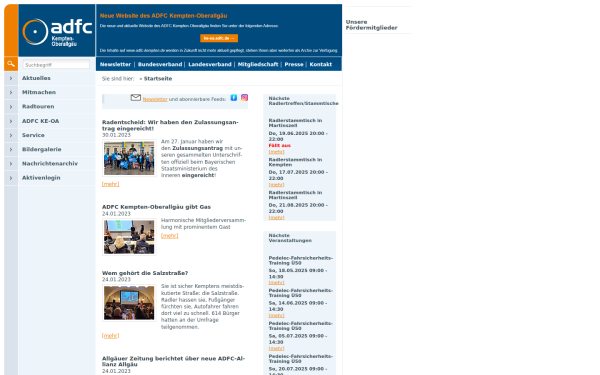This screenshot has width=600, height=375.
Task: Click mehr for Radlerstammtisch on 19.06.2025
Action: tap(276, 152)
